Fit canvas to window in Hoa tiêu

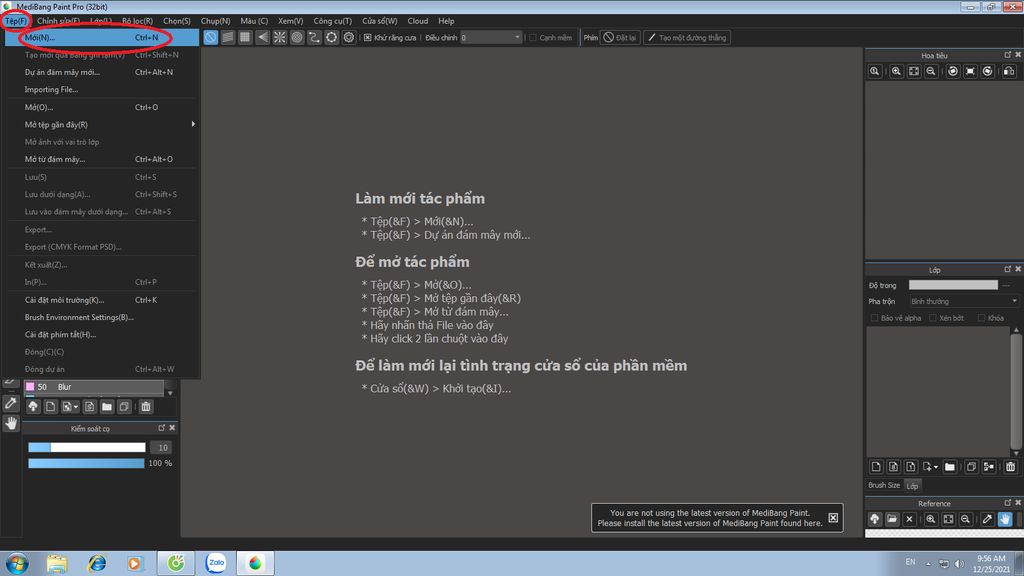coord(914,71)
